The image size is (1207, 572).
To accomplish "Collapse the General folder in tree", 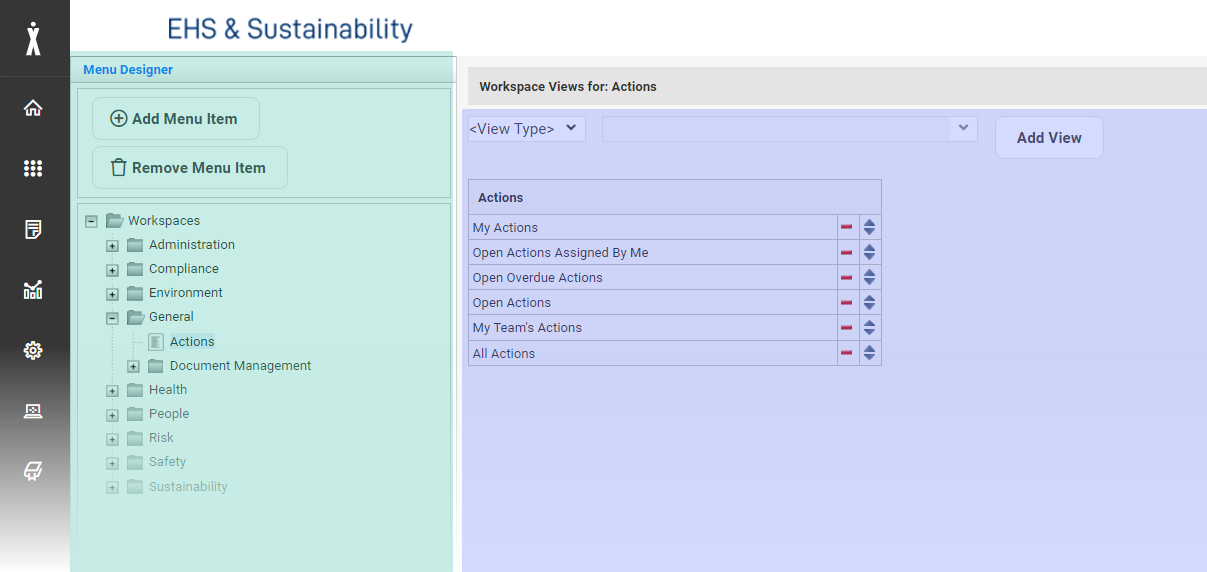I will (x=113, y=318).
